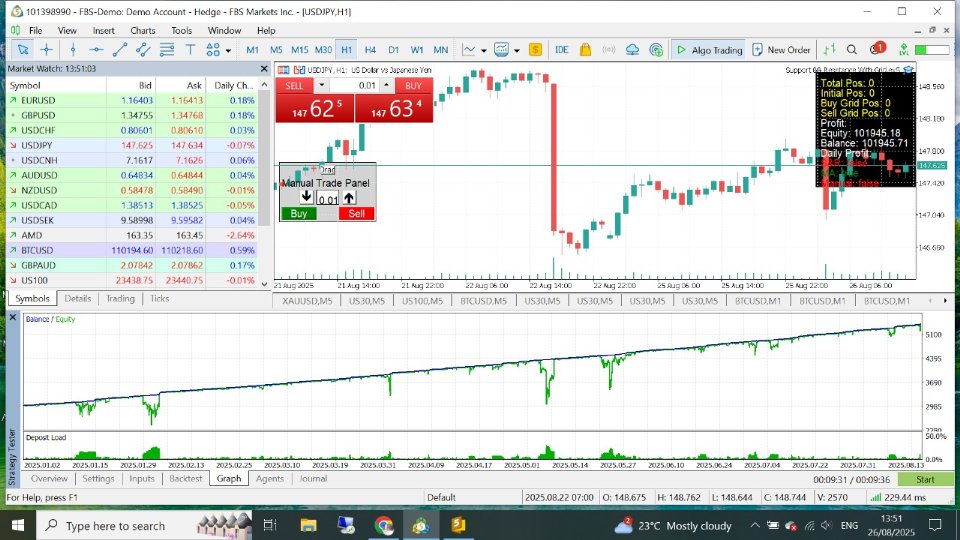Draw a vertical line on chart
Screen dimensions: 960x540
tap(73, 50)
